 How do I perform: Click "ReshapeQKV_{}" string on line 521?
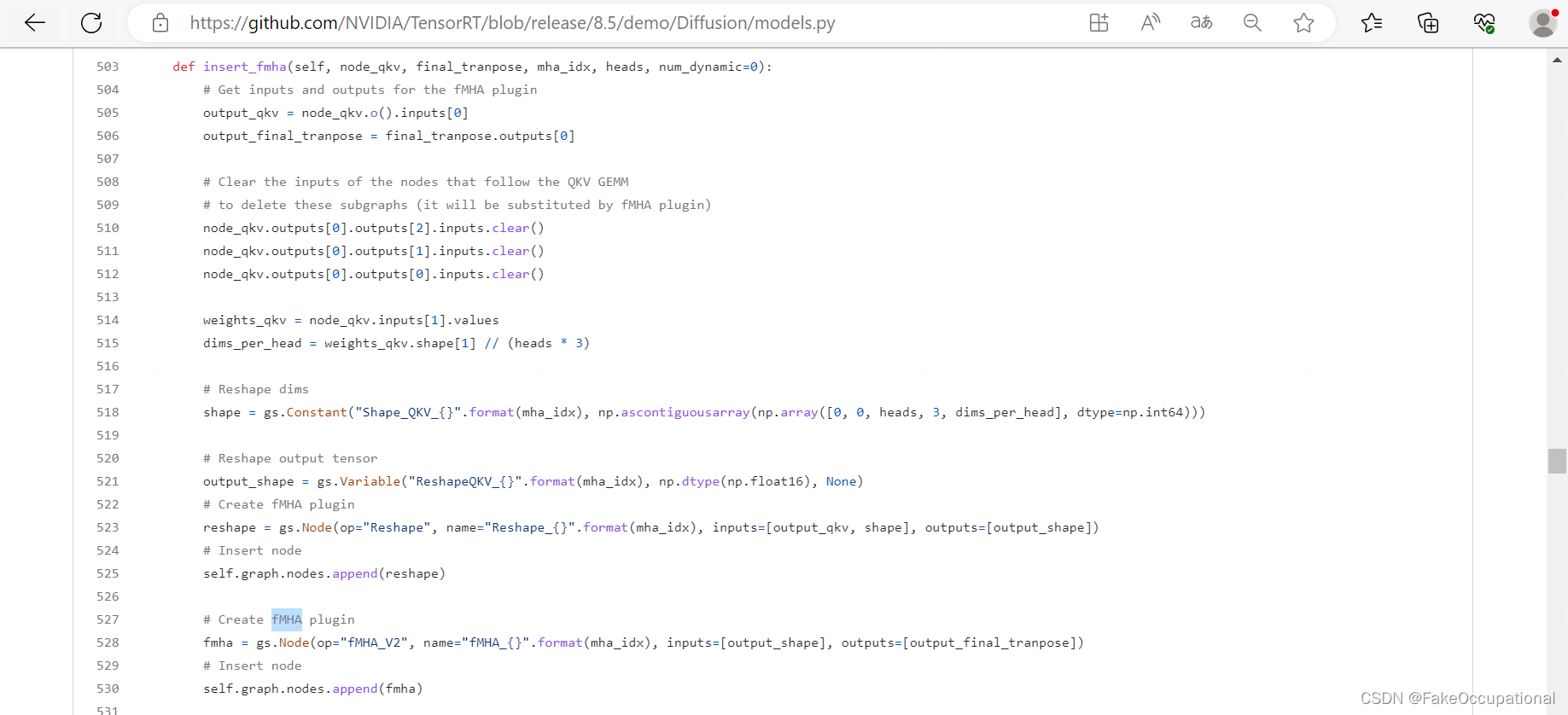(465, 481)
